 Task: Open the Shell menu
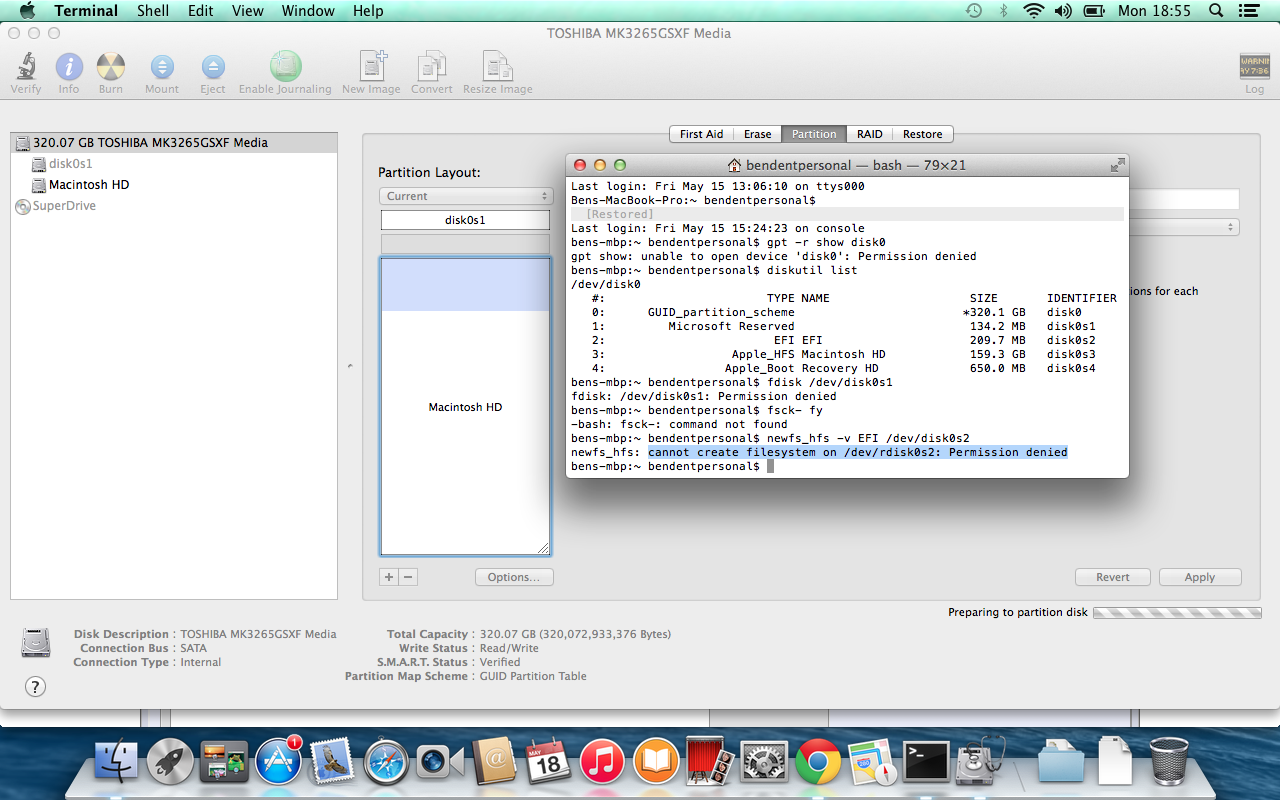coord(153,11)
